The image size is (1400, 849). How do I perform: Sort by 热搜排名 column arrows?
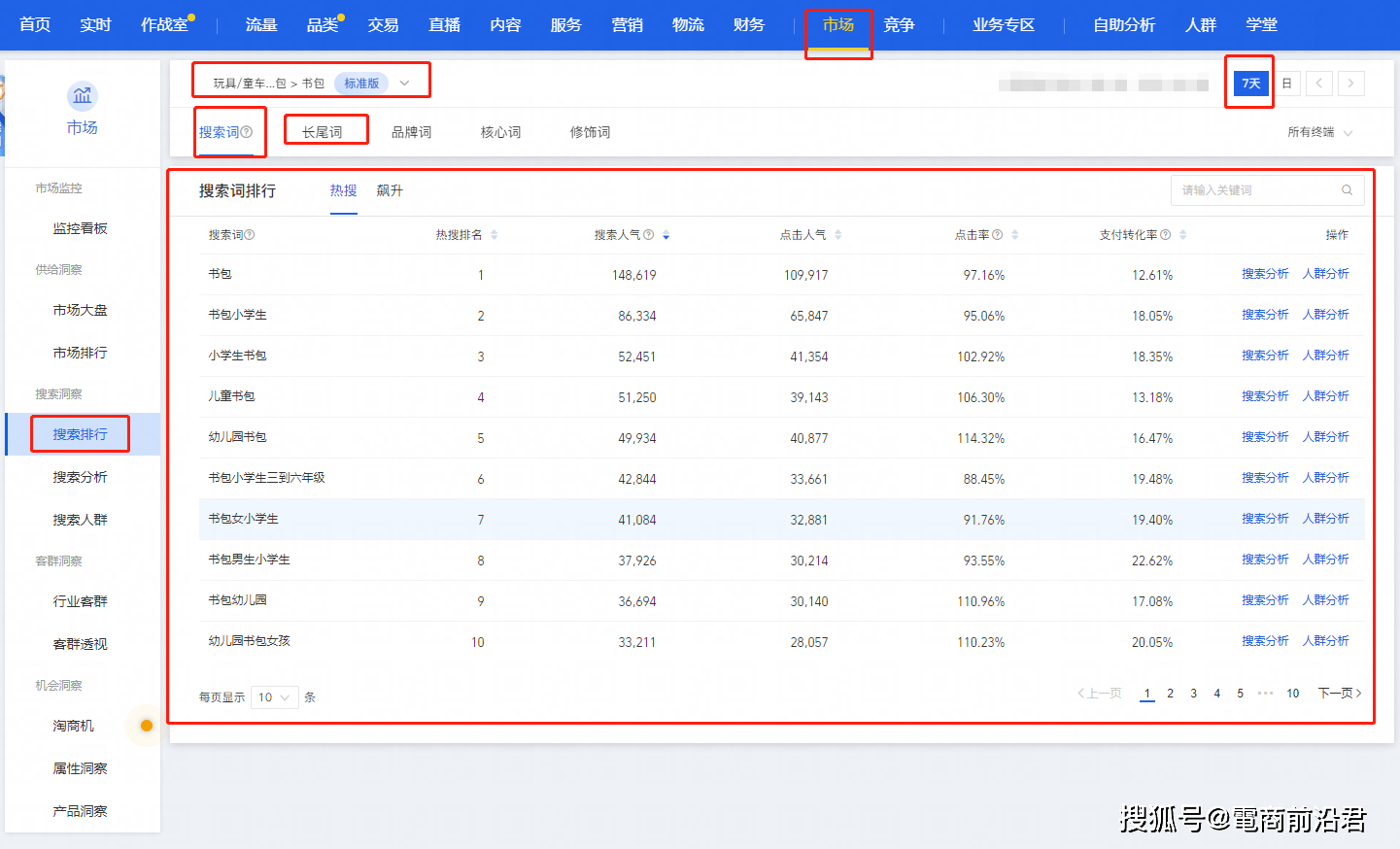point(494,235)
